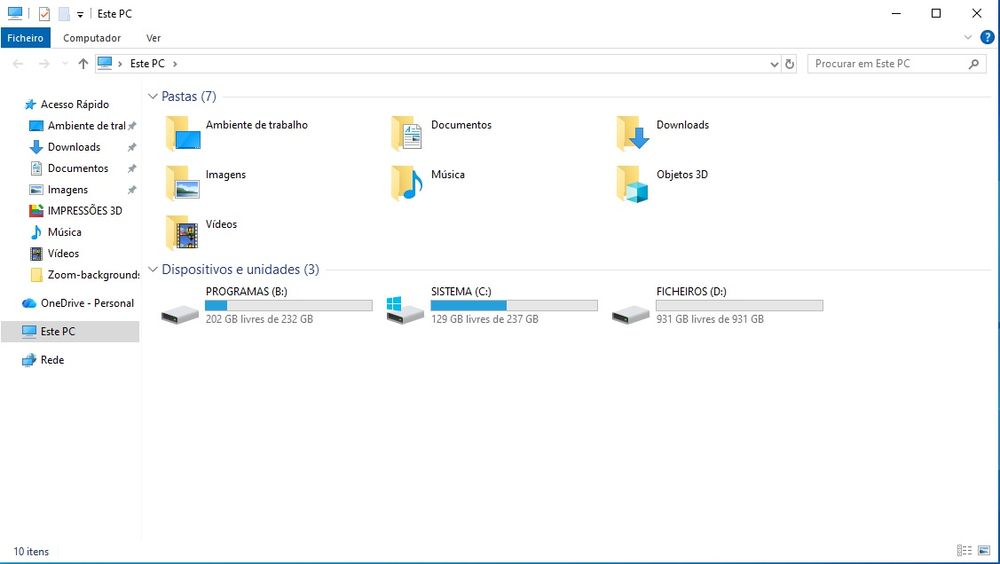This screenshot has width=1000, height=564.
Task: Select the Música folder icon
Action: click(406, 182)
